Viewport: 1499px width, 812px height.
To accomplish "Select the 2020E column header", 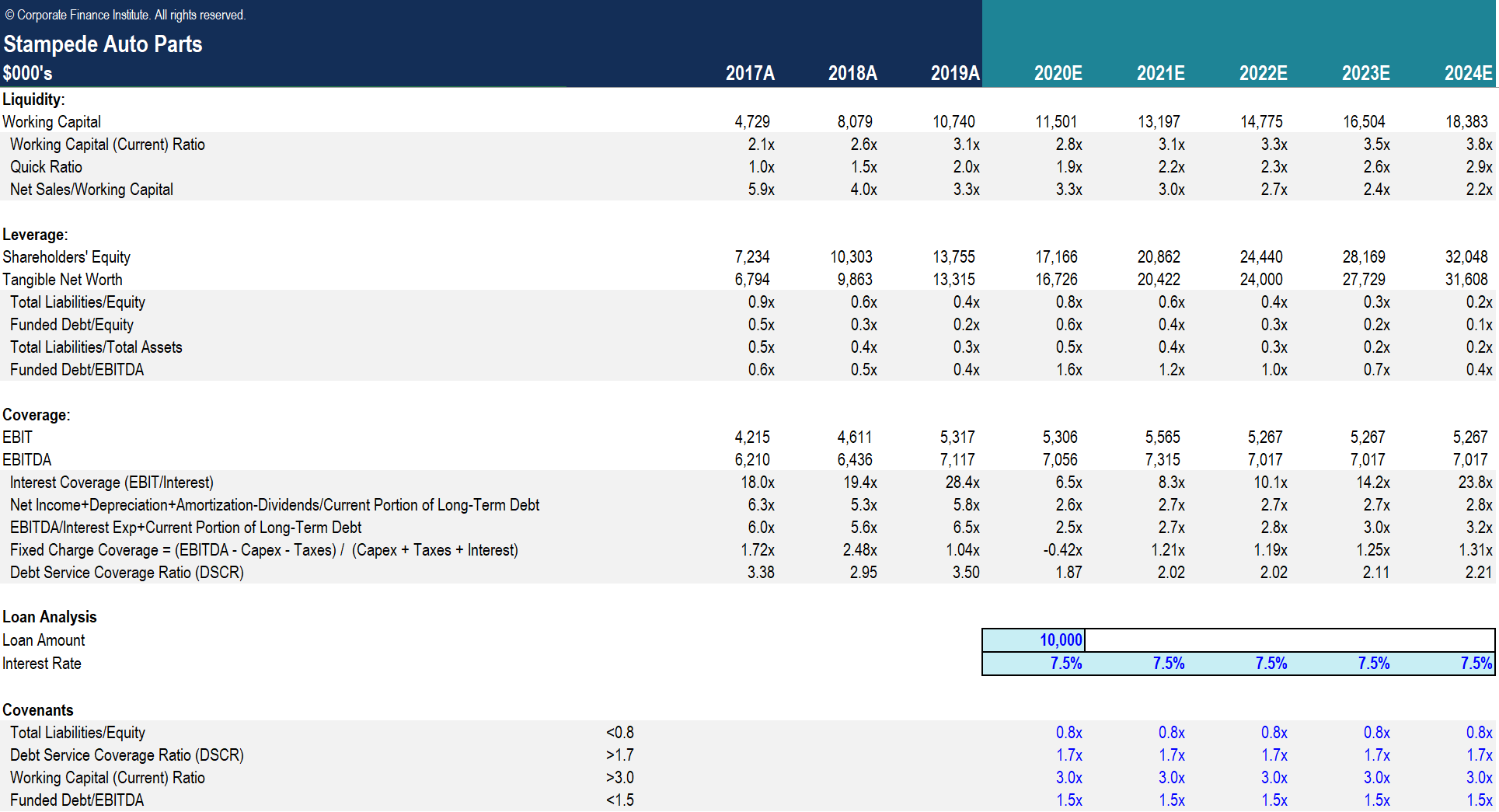I will (1057, 73).
